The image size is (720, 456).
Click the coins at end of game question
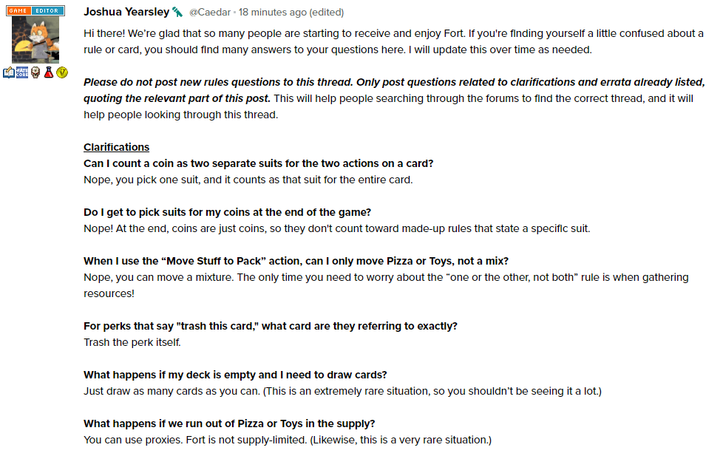(x=227, y=211)
